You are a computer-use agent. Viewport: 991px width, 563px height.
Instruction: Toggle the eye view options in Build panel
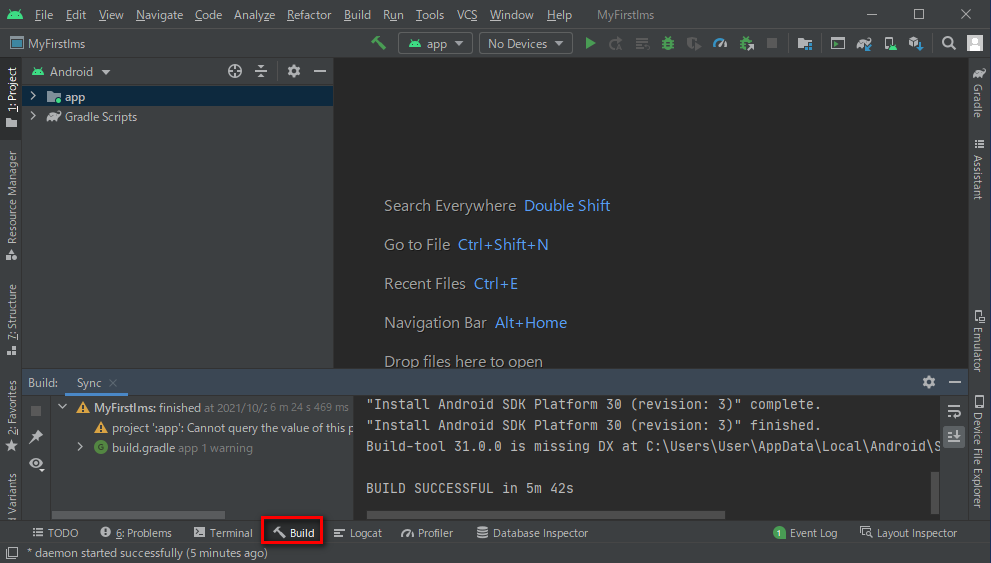click(36, 464)
